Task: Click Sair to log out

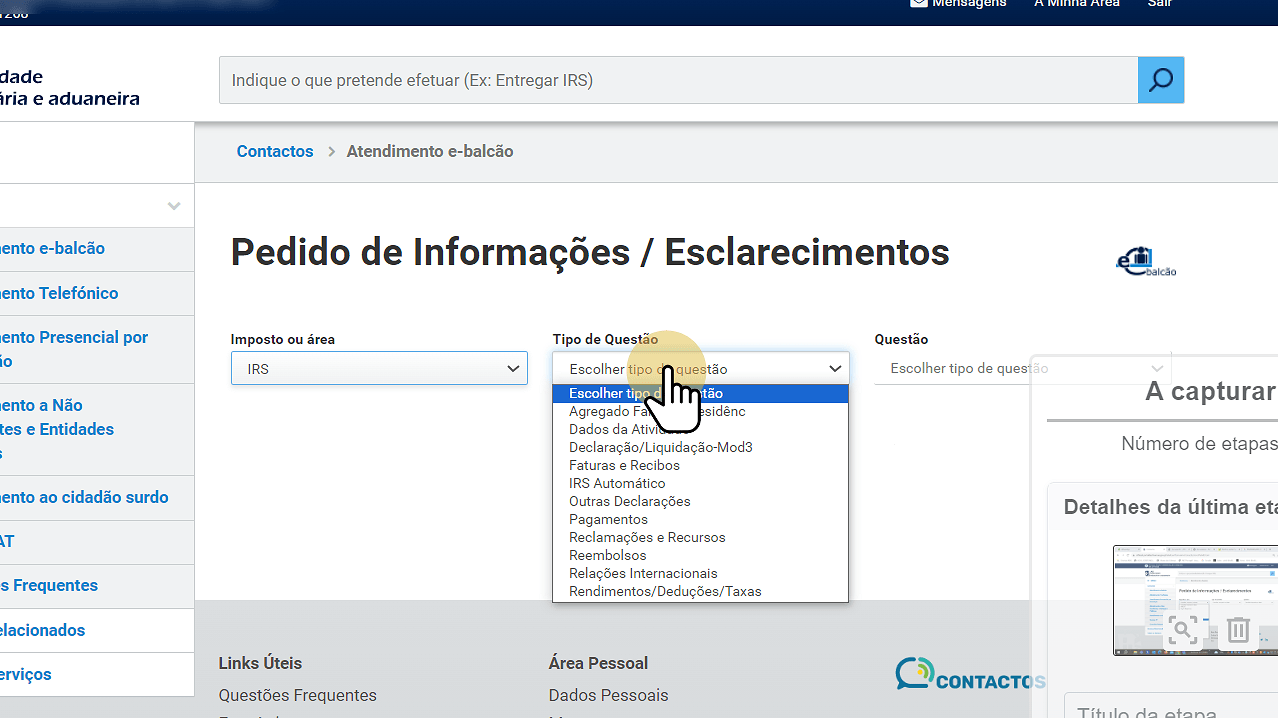Action: click(x=1159, y=4)
